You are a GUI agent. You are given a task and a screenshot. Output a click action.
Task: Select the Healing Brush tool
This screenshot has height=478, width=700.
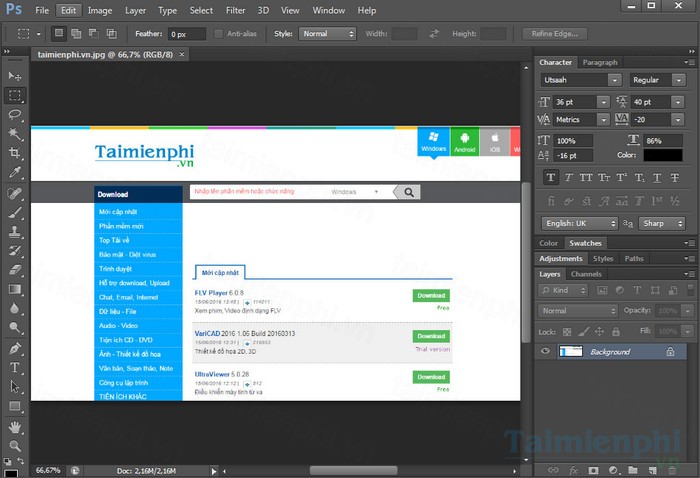[15, 193]
